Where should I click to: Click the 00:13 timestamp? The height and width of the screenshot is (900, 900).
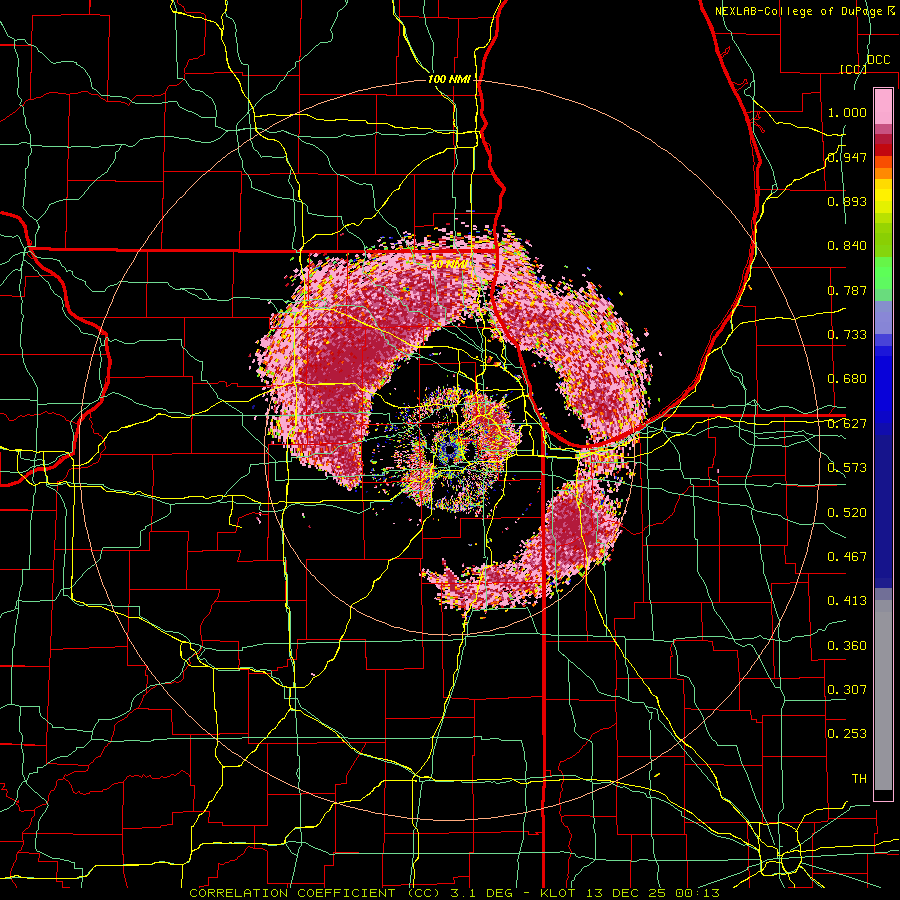pos(698,893)
